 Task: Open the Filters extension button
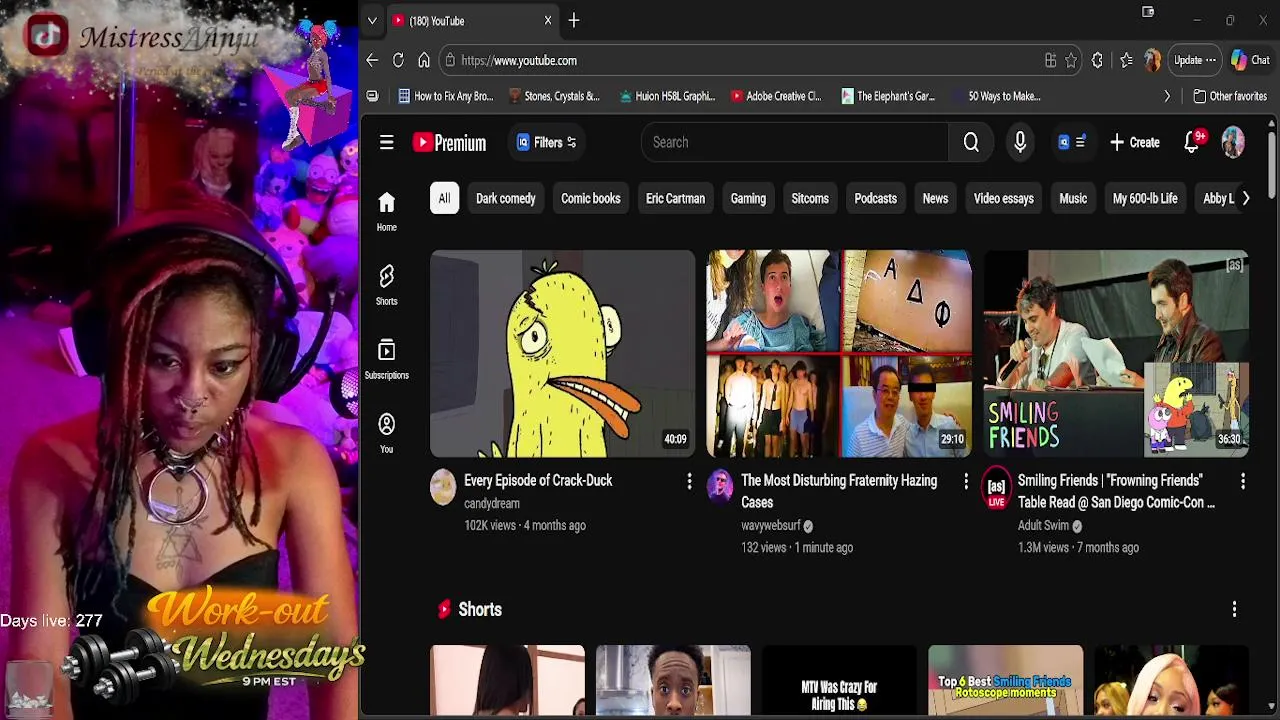tap(546, 142)
